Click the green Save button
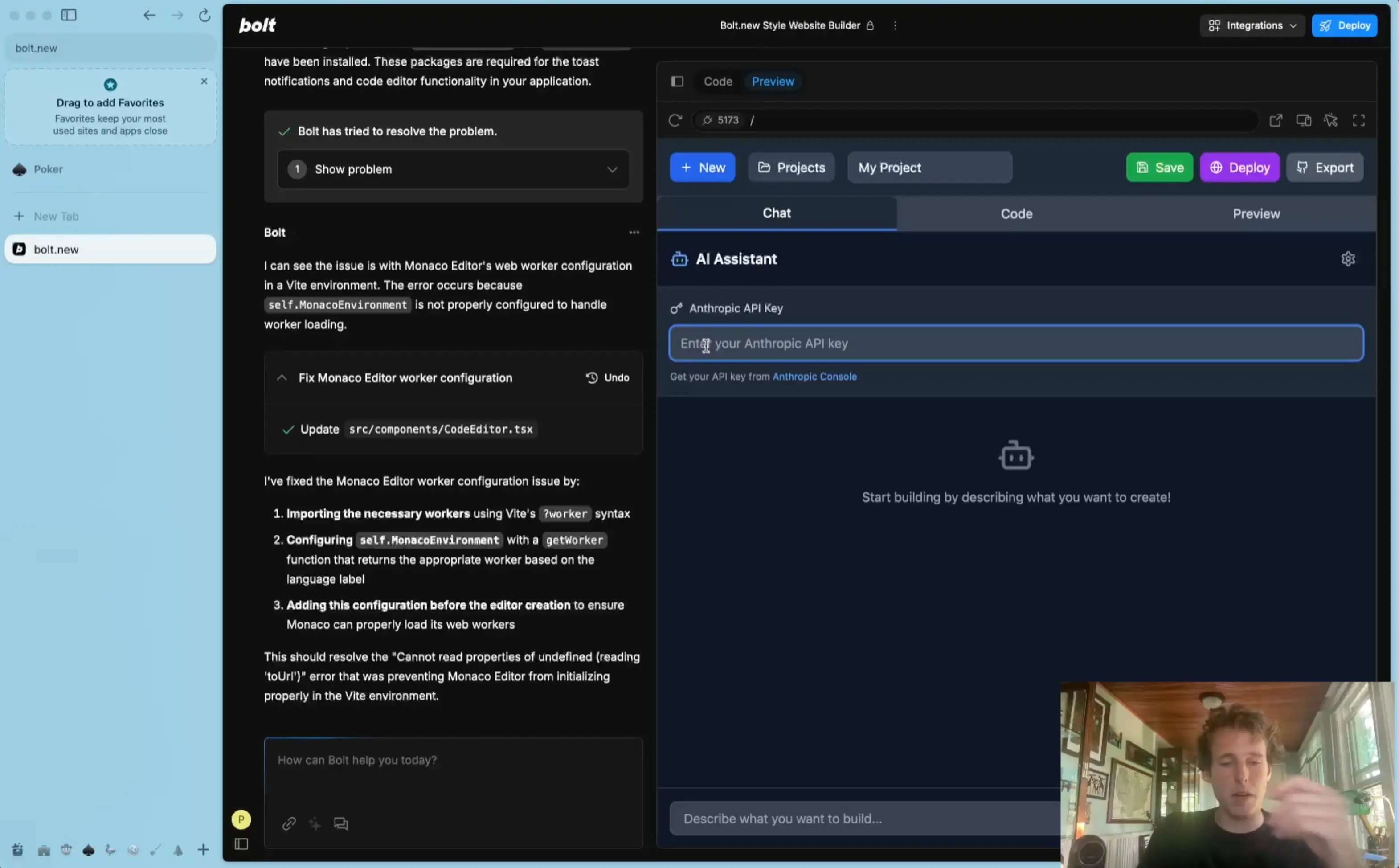This screenshot has width=1399, height=868. (x=1159, y=168)
